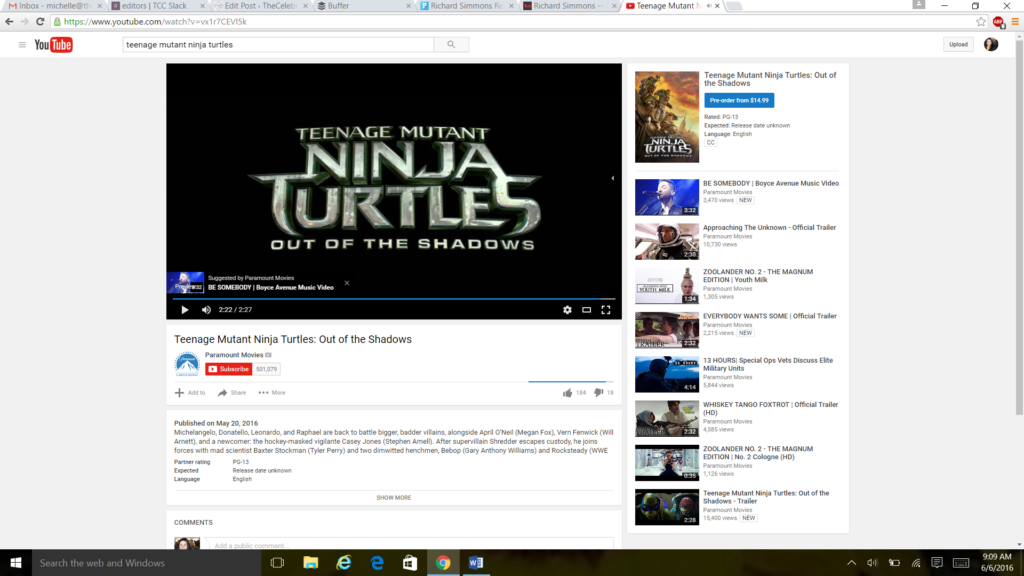Bookmark page with the star icon

tap(980, 21)
